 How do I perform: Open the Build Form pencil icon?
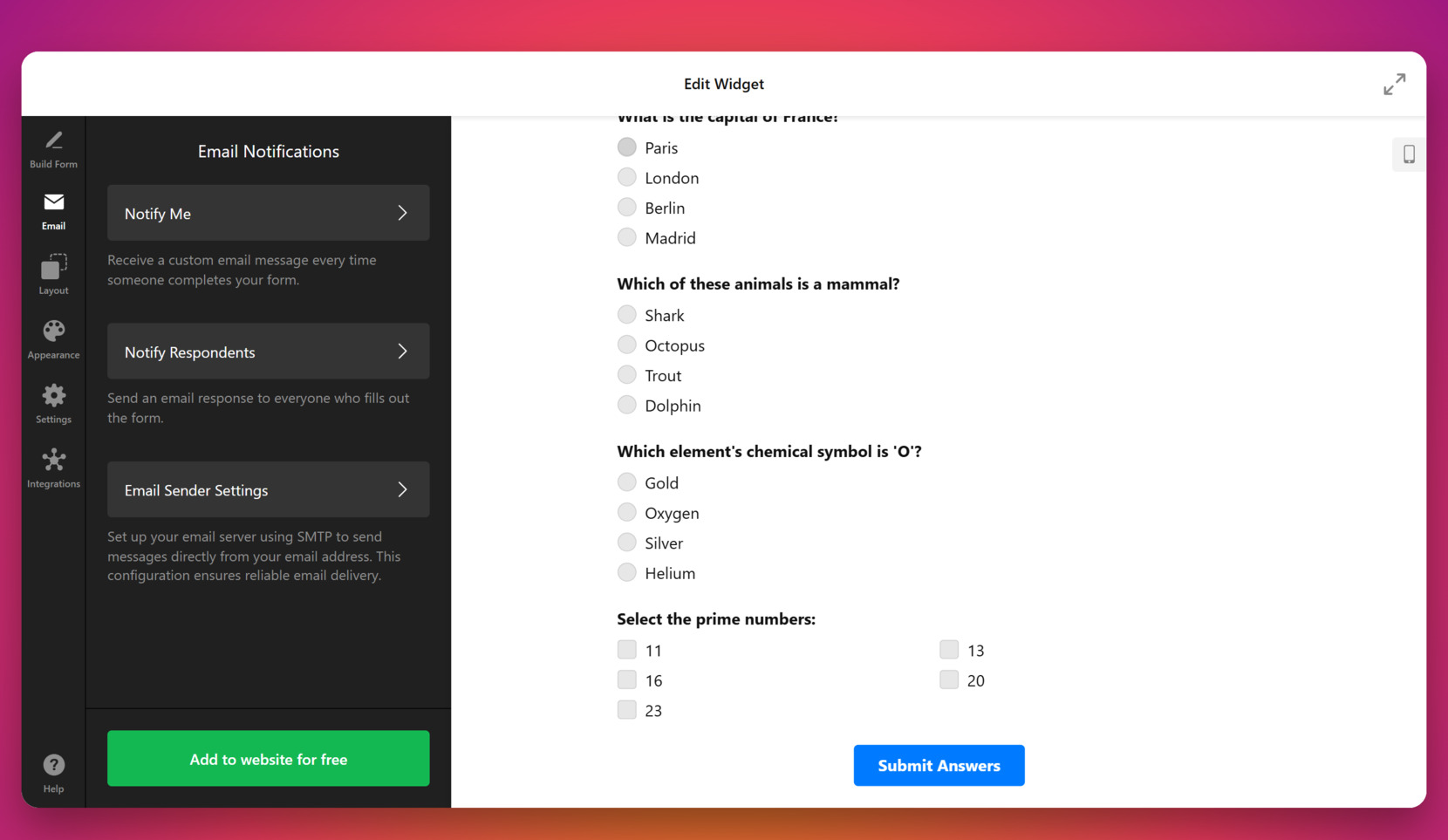pyautogui.click(x=53, y=141)
